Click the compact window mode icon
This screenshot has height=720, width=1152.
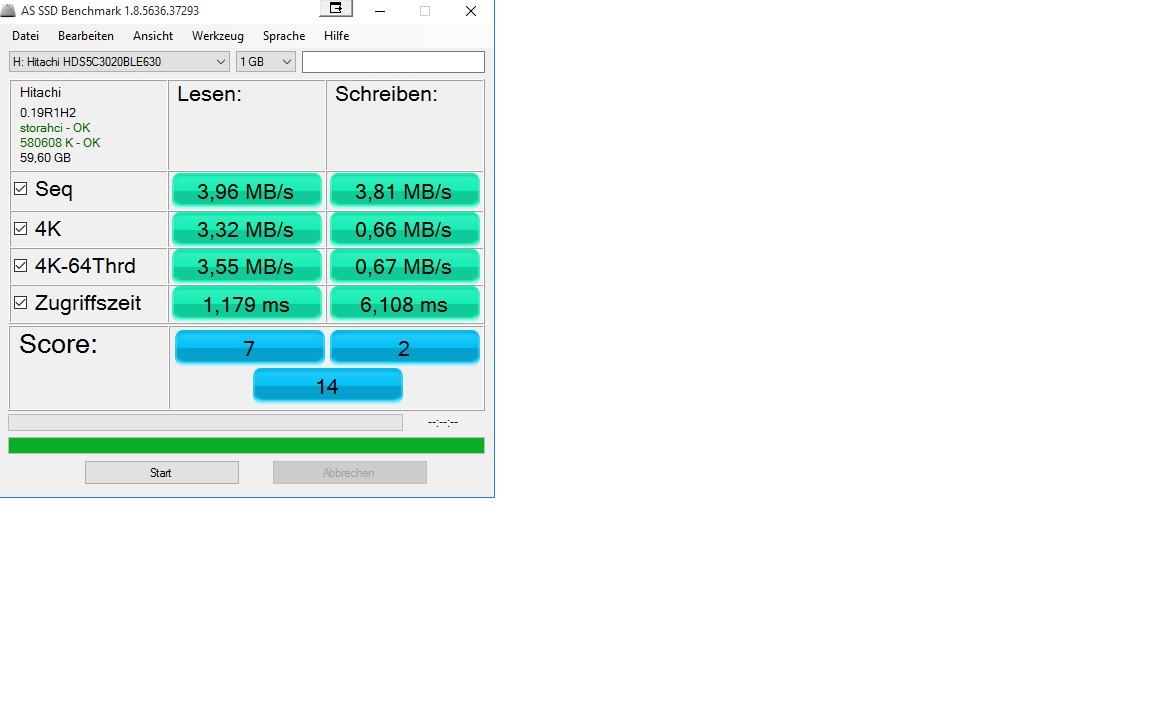[x=336, y=8]
